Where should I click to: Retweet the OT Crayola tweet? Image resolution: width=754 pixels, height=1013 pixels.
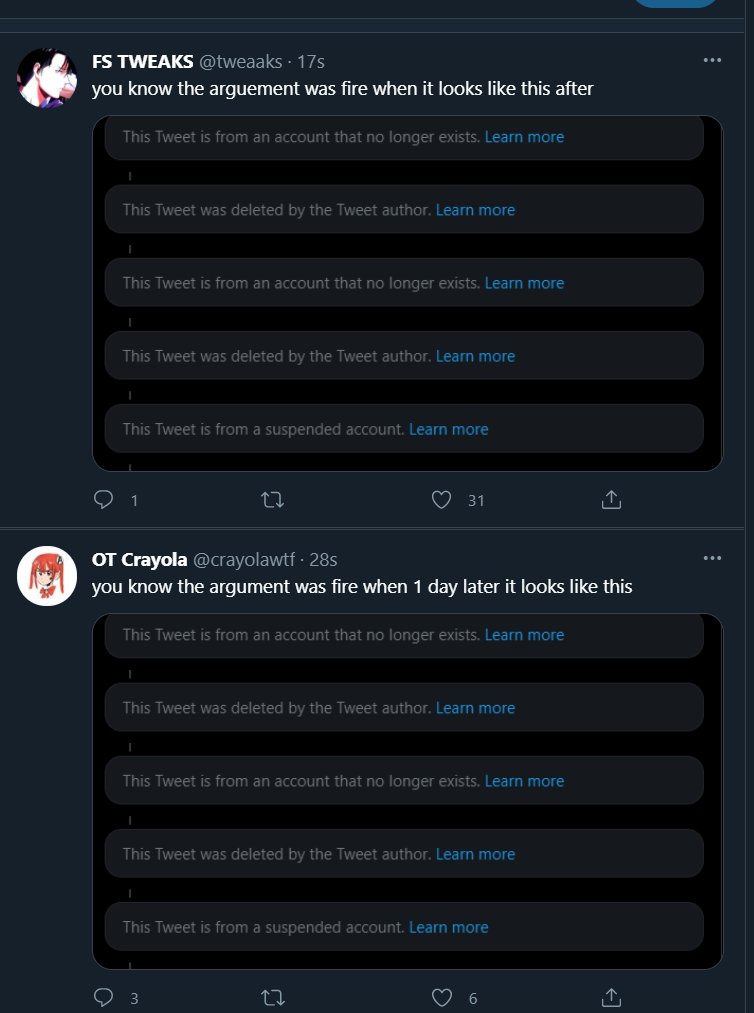(271, 997)
